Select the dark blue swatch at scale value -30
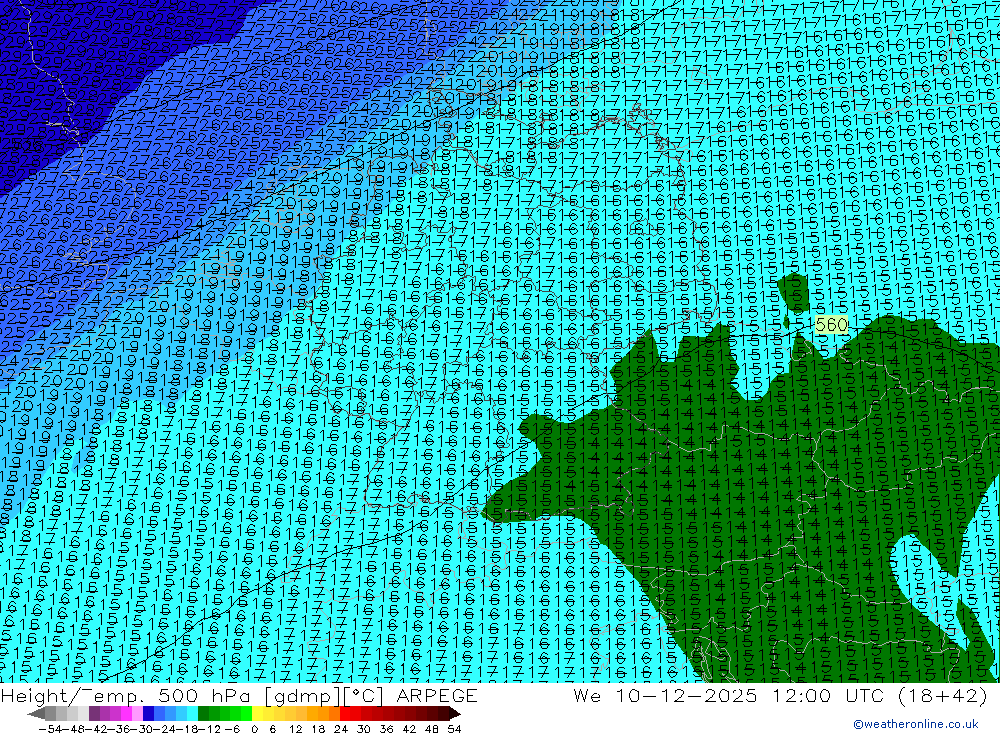The image size is (1000, 733). (x=148, y=714)
